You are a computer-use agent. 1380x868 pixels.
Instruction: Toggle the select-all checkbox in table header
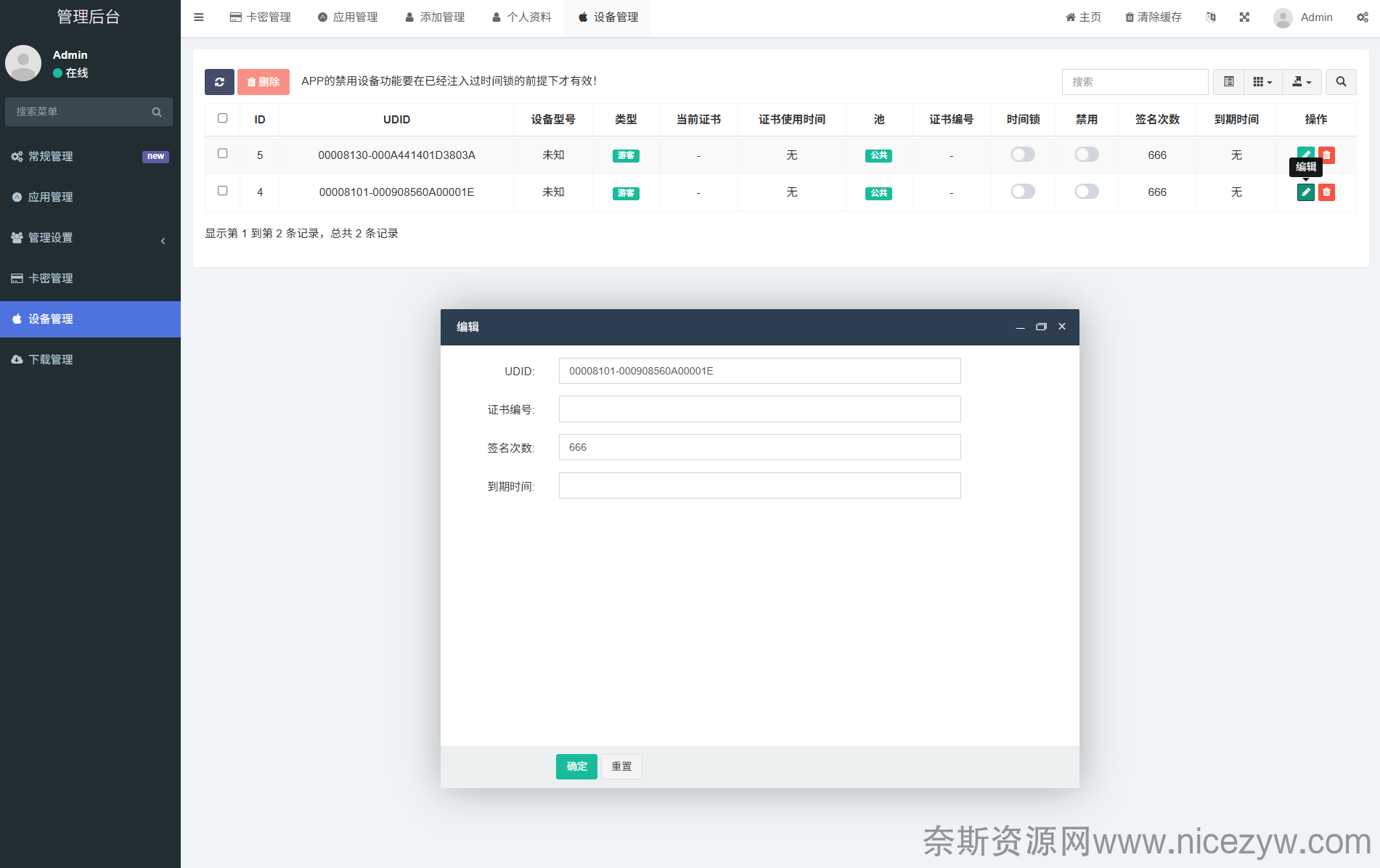tap(223, 118)
